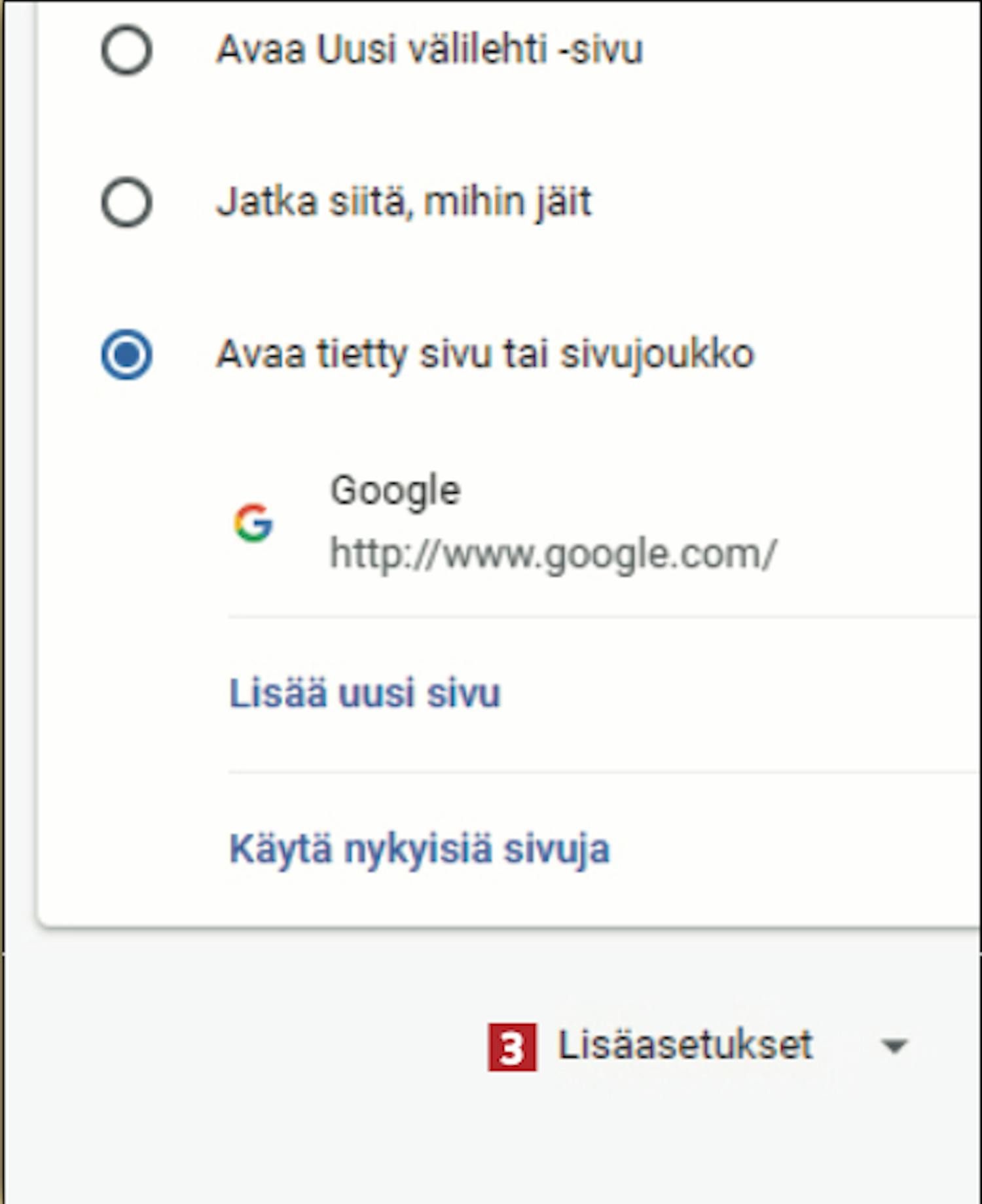The width and height of the screenshot is (982, 1204).
Task: Open the Lisäasetukset advanced settings label
Action: (x=685, y=1045)
